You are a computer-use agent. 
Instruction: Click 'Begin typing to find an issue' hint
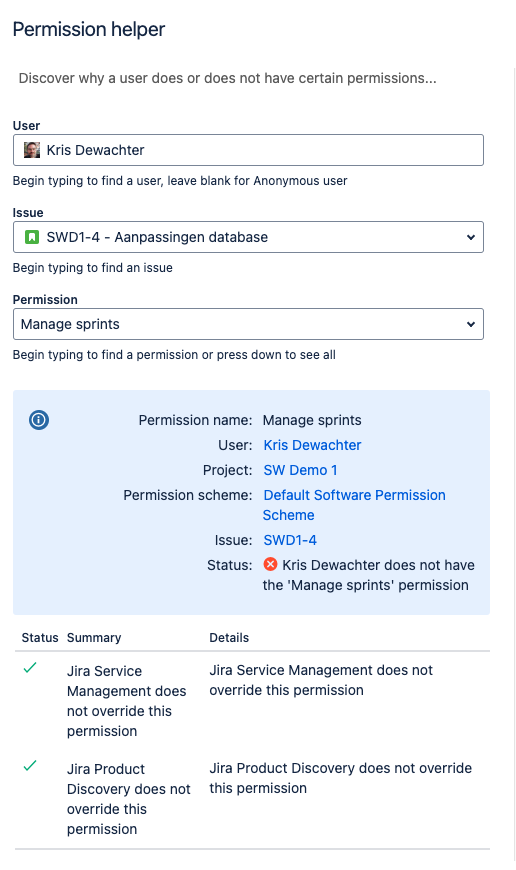point(93,268)
